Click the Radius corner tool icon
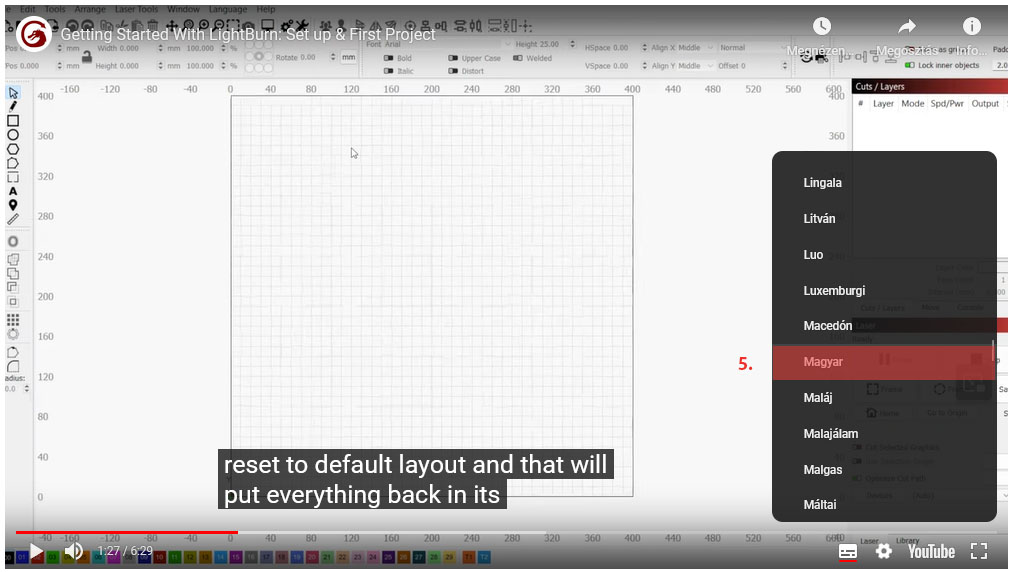 point(13,367)
